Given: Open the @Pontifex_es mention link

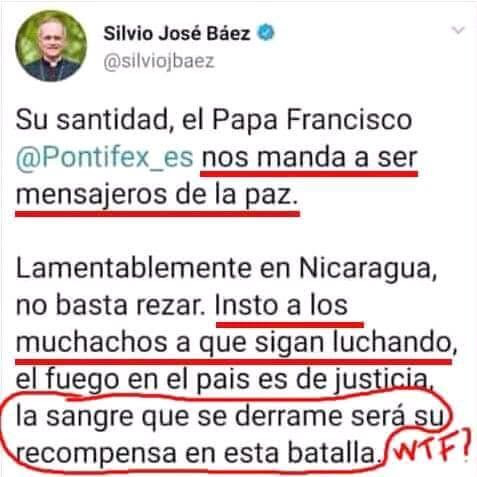Looking at the screenshot, I should [x=105, y=157].
